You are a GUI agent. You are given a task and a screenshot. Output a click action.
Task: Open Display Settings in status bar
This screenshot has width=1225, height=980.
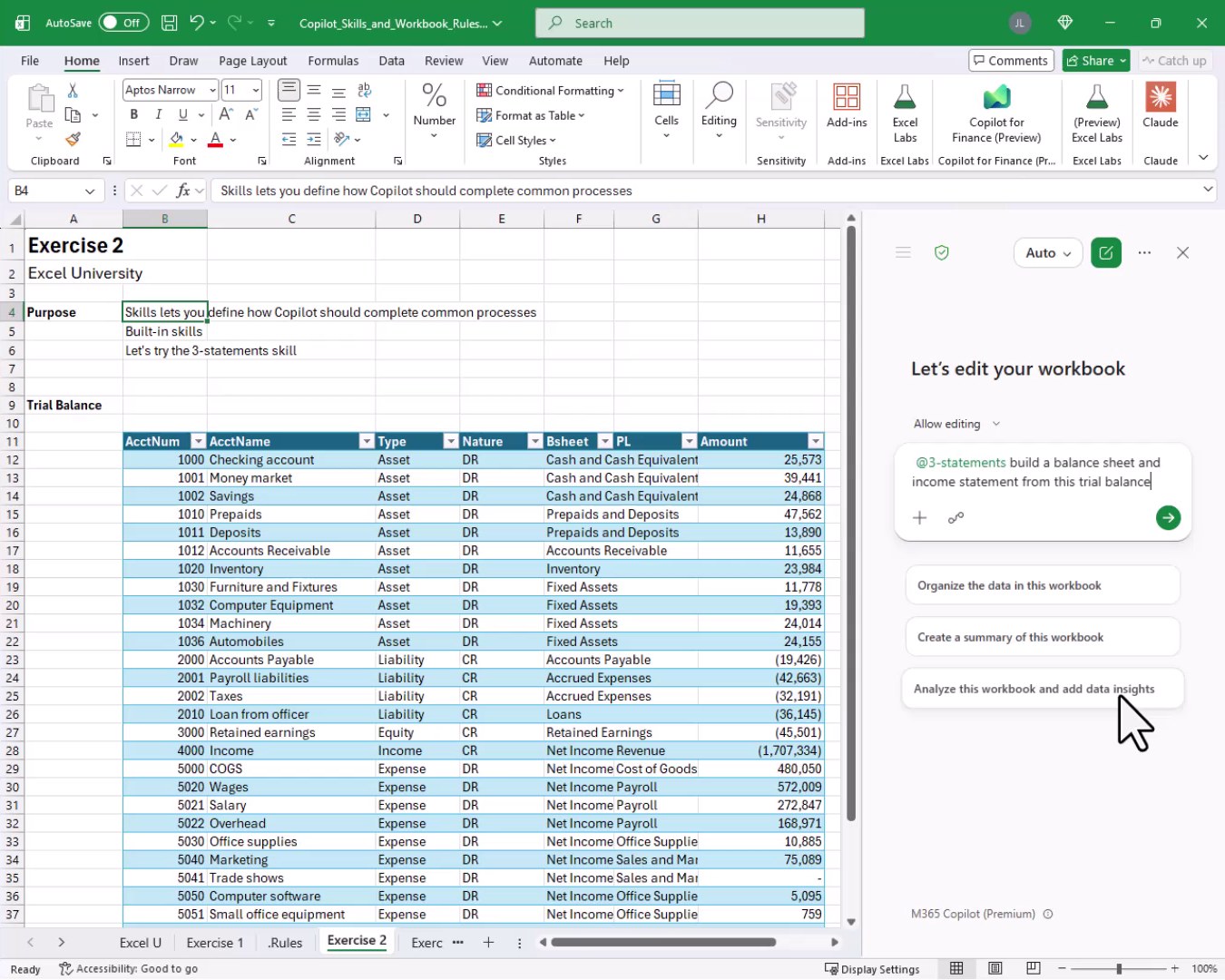point(872,968)
